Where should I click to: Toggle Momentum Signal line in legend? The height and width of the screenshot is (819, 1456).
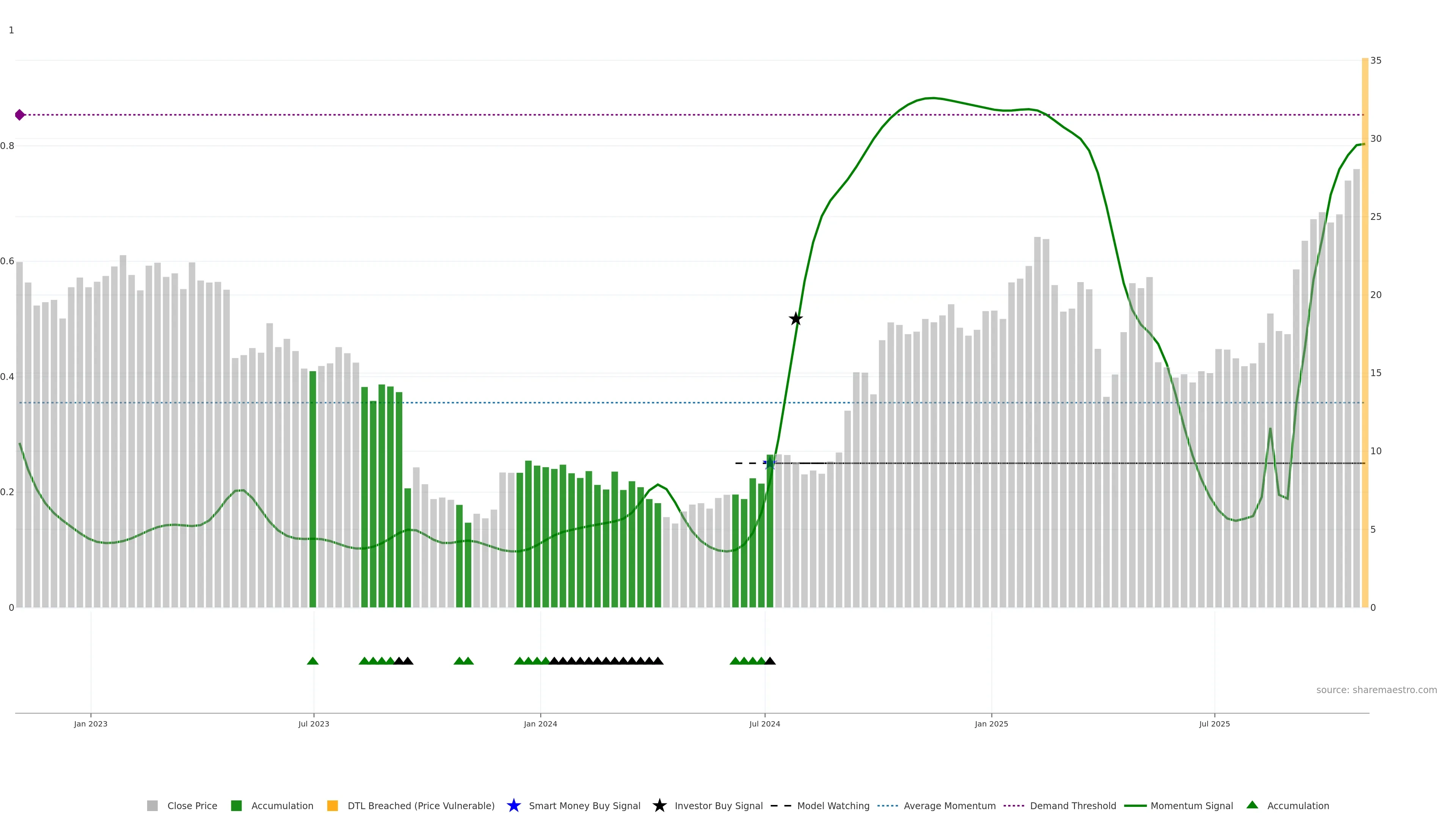pos(1191,805)
